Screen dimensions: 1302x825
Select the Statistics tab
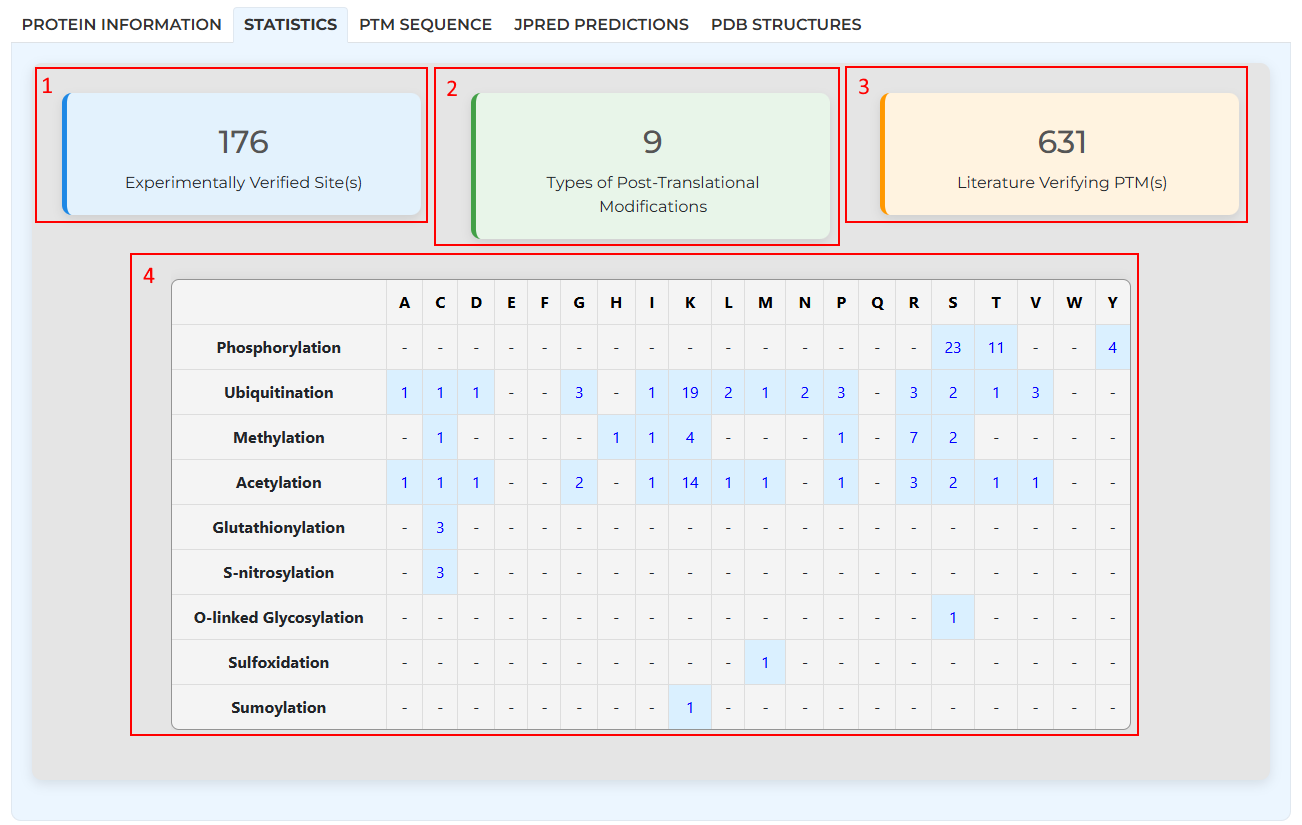click(290, 24)
